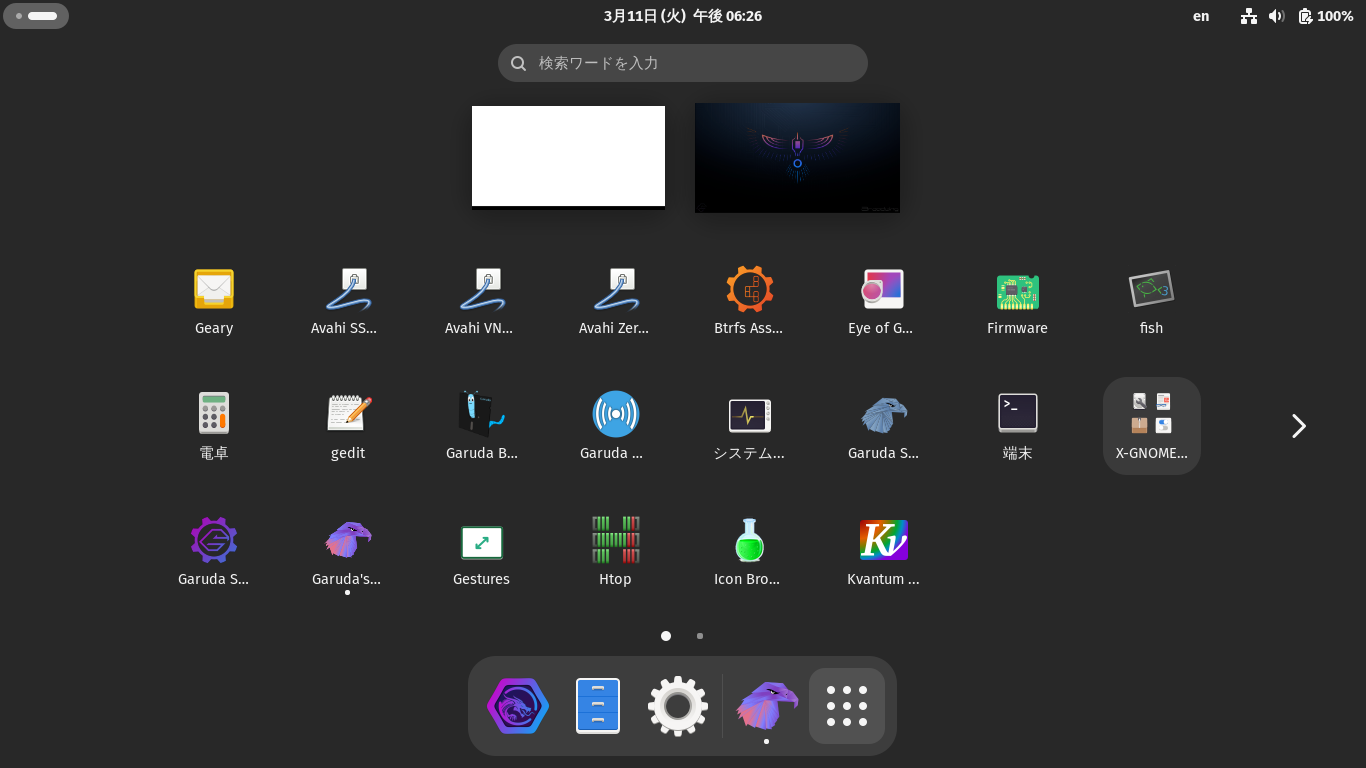Launch Icon Browser with green flask
The image size is (1366, 768).
tap(749, 552)
